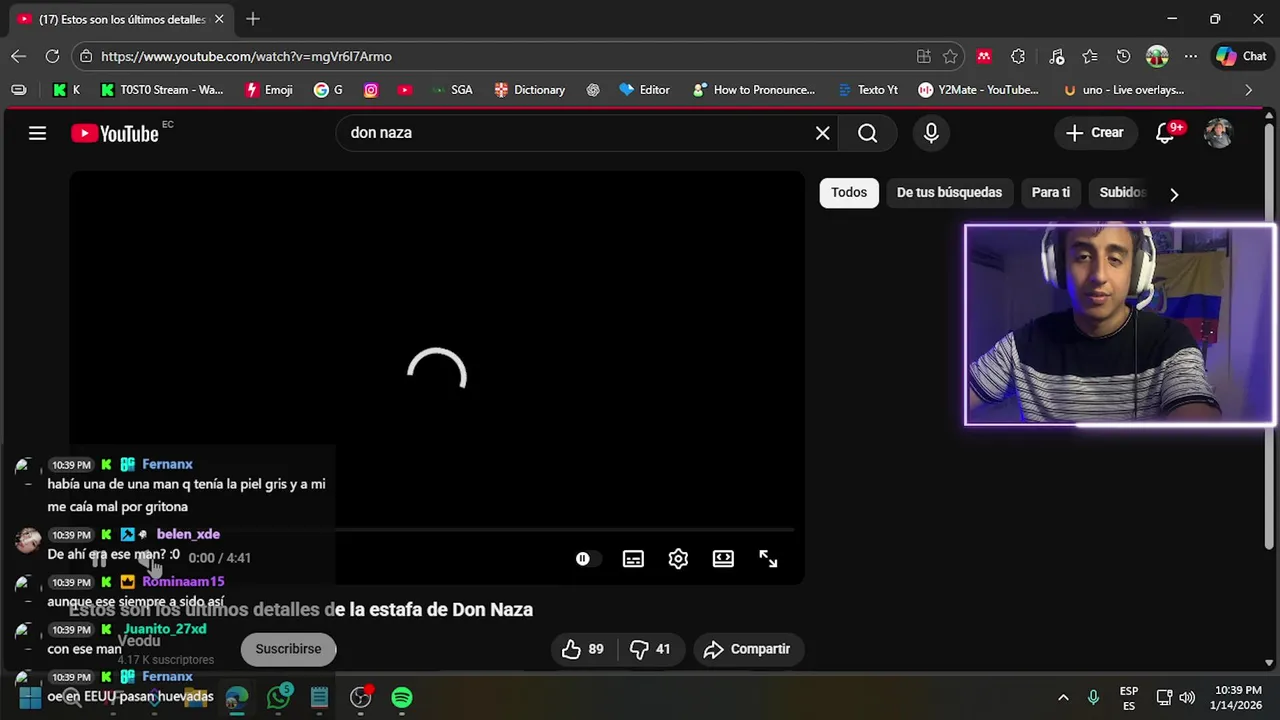Open the 'How to Pronounce' bookmark
Image resolution: width=1280 pixels, height=720 pixels.
[x=754, y=90]
